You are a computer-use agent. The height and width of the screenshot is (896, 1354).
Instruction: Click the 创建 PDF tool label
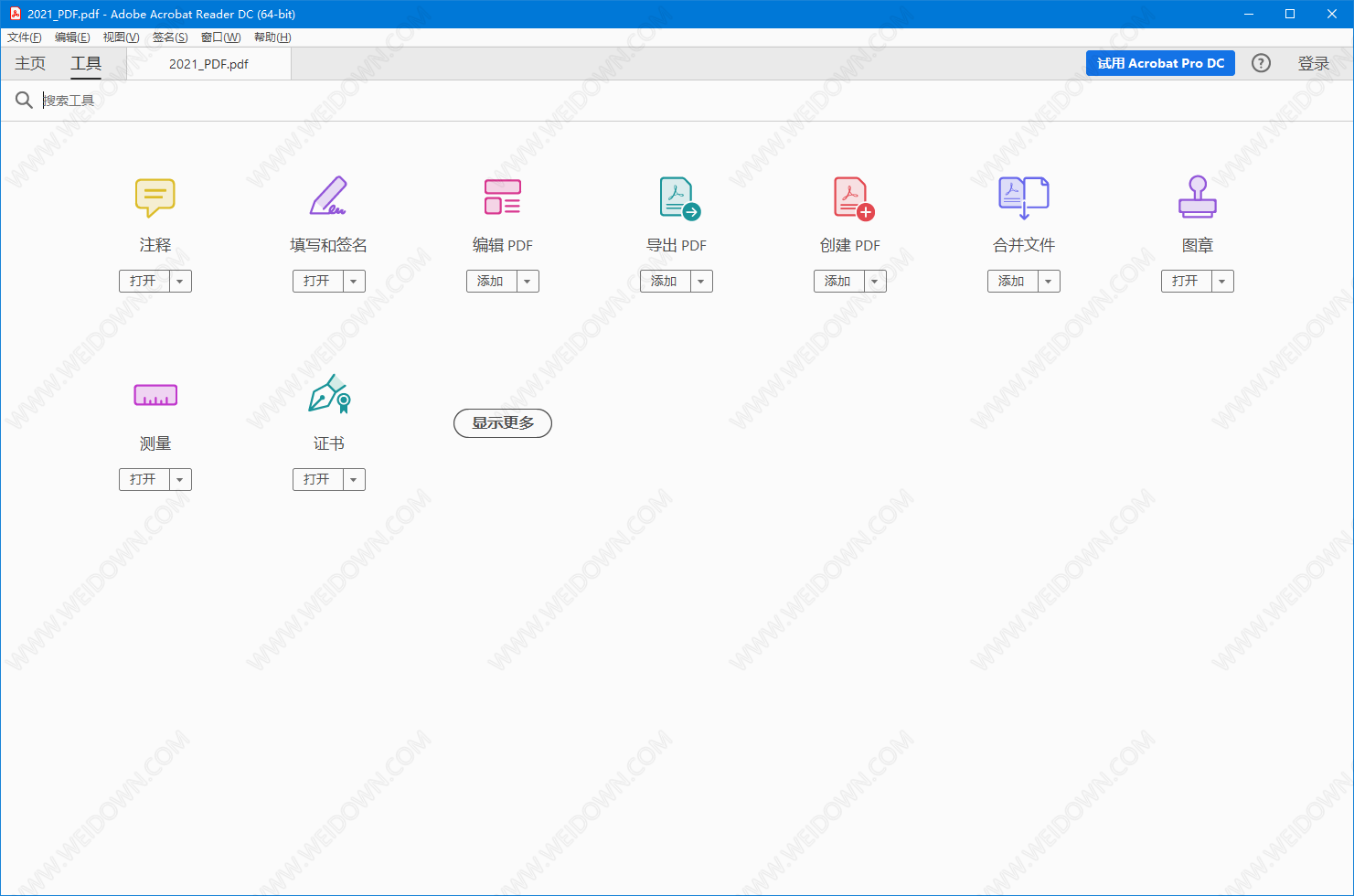click(x=850, y=245)
